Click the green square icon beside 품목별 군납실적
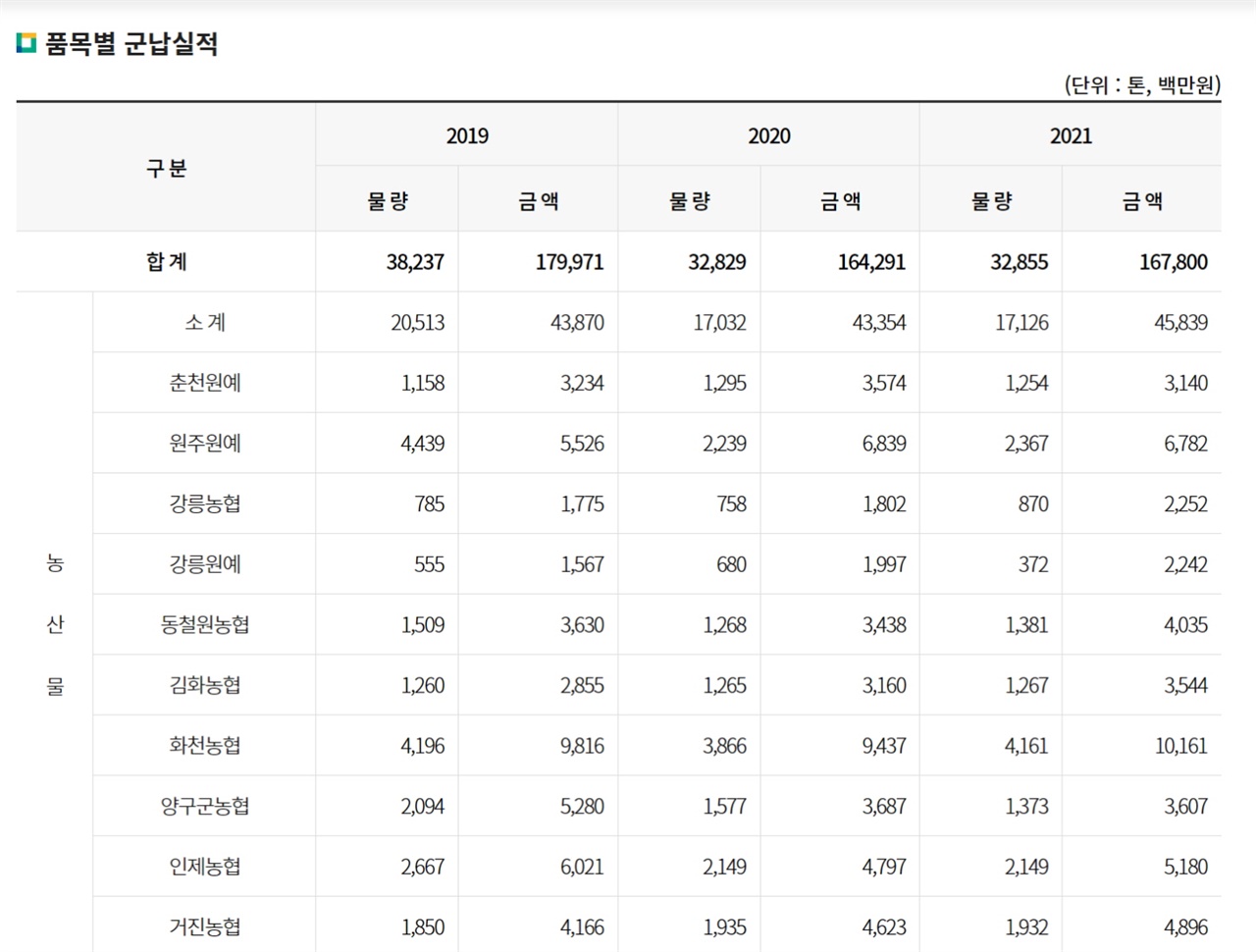This screenshot has width=1256, height=952. pyautogui.click(x=26, y=43)
